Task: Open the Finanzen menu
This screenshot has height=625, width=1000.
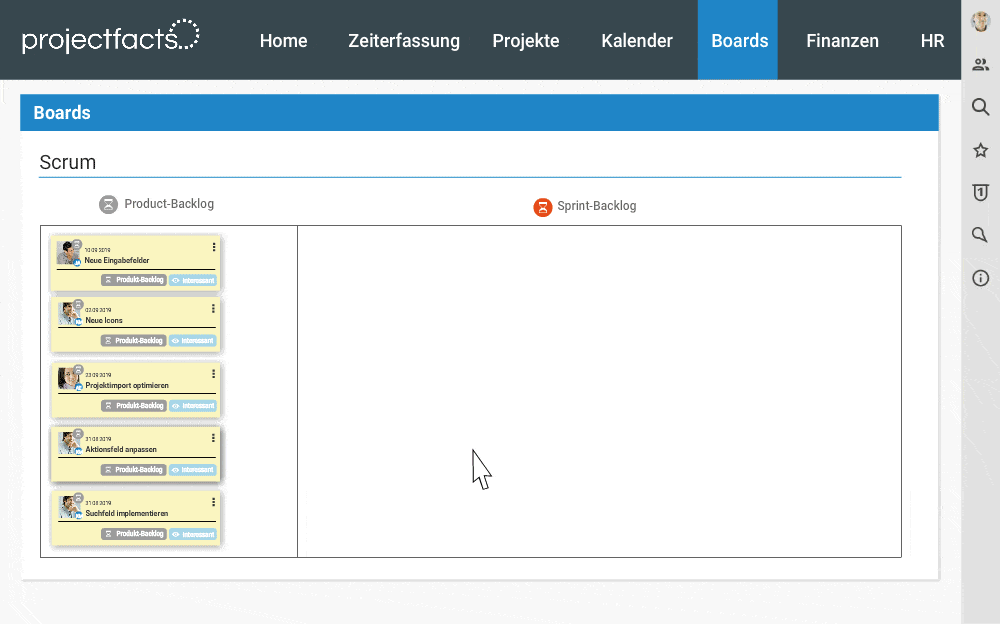Action: coord(842,40)
